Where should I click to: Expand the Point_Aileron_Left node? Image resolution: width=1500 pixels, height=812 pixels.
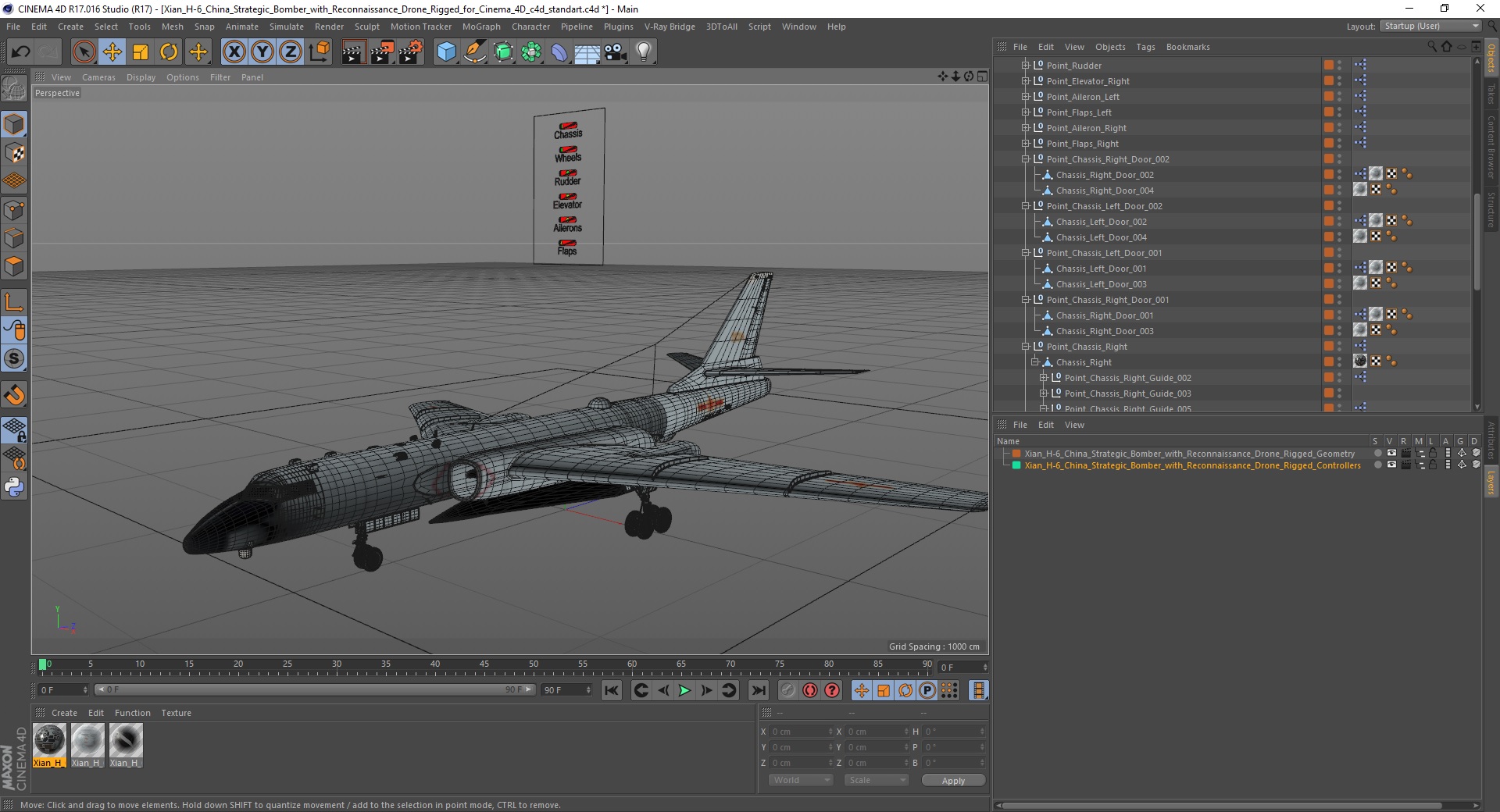coord(1026,97)
